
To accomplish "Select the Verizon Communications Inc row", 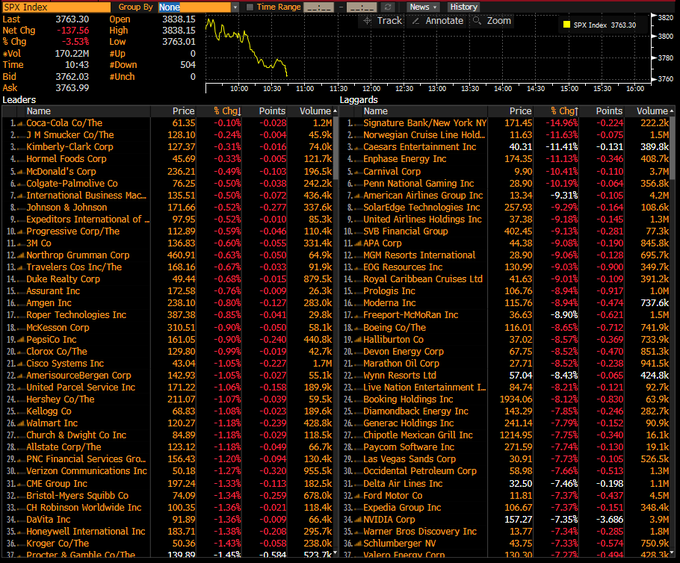I will coord(167,471).
